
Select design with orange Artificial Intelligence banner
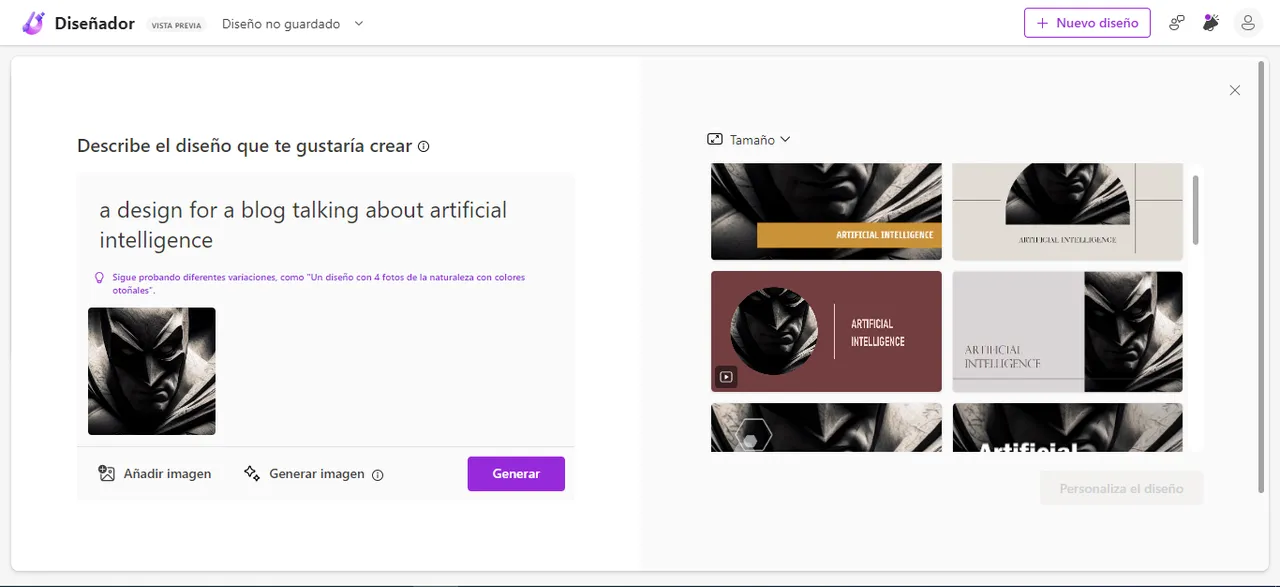[x=826, y=211]
